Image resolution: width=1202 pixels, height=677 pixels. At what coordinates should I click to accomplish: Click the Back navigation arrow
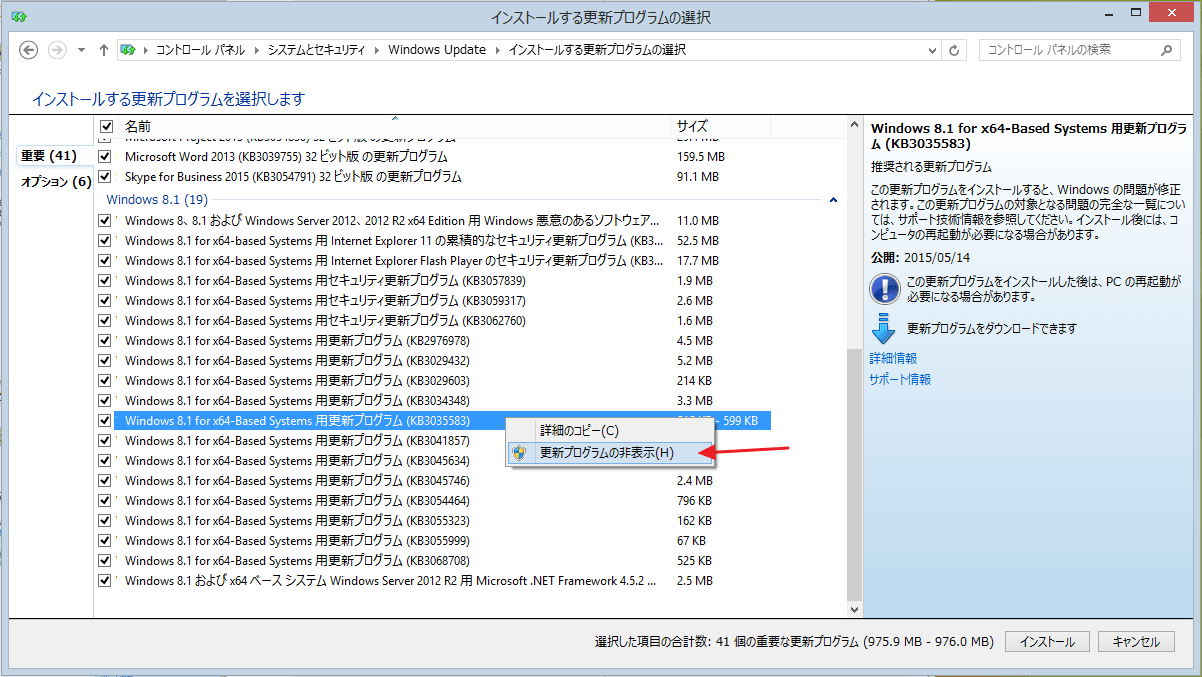29,50
